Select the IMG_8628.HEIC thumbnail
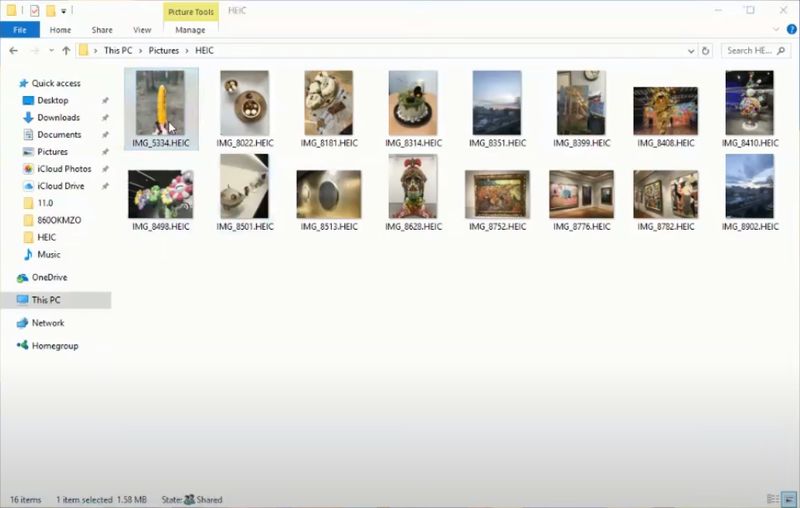This screenshot has width=800, height=508. tap(413, 187)
